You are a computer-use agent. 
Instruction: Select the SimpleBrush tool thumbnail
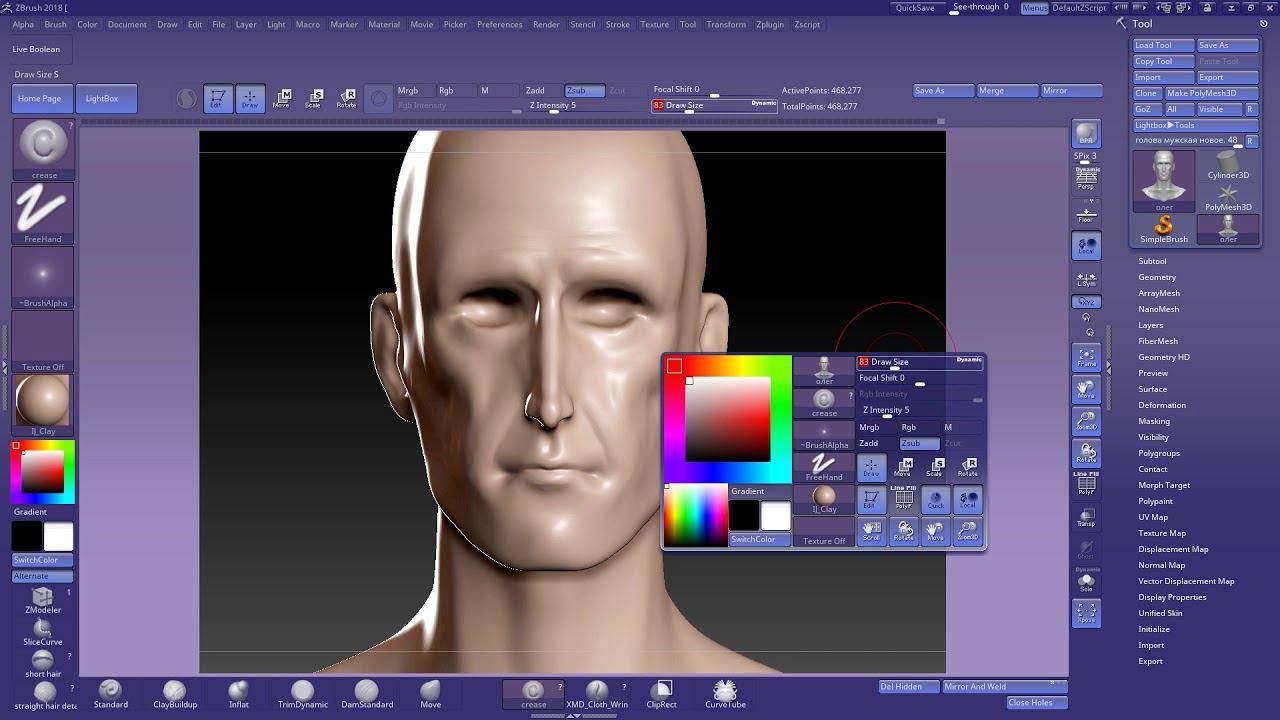(1164, 228)
